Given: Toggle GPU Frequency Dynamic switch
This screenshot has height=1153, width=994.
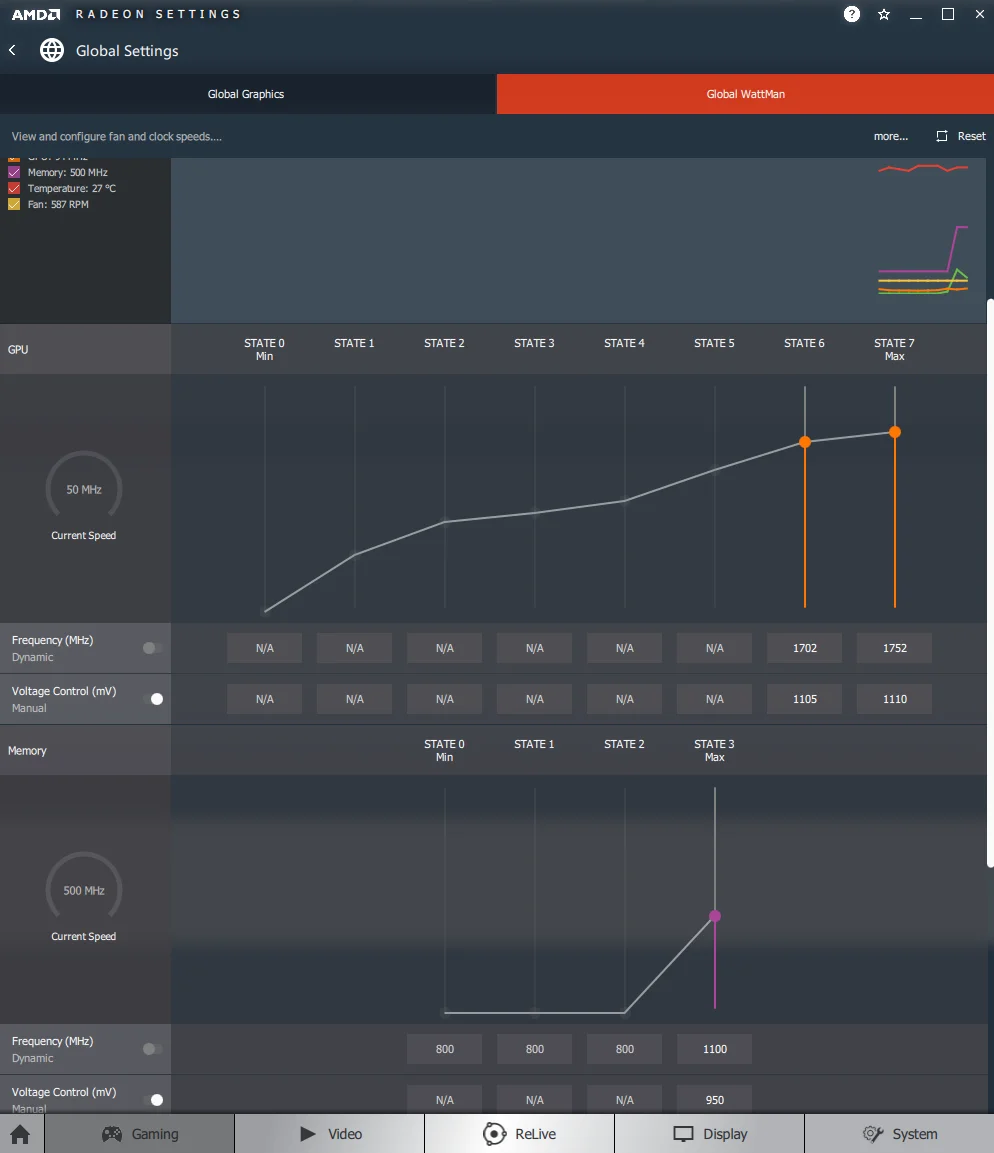Looking at the screenshot, I should point(153,648).
